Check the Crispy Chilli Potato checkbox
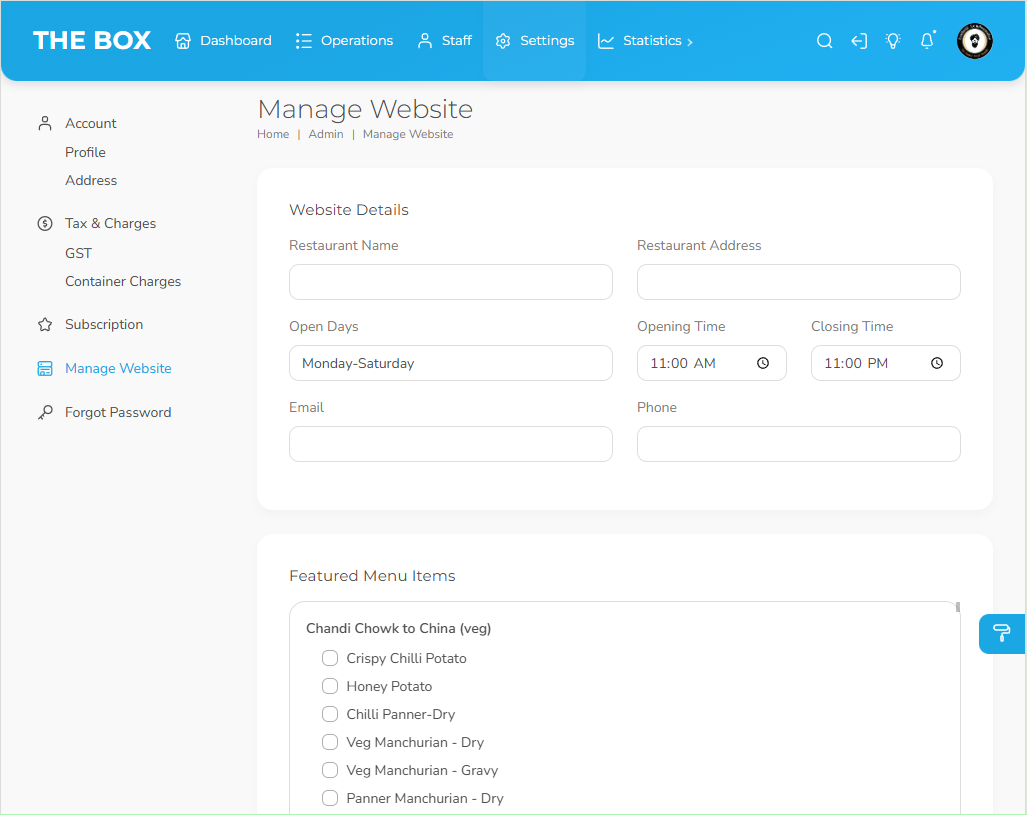 pyautogui.click(x=330, y=658)
